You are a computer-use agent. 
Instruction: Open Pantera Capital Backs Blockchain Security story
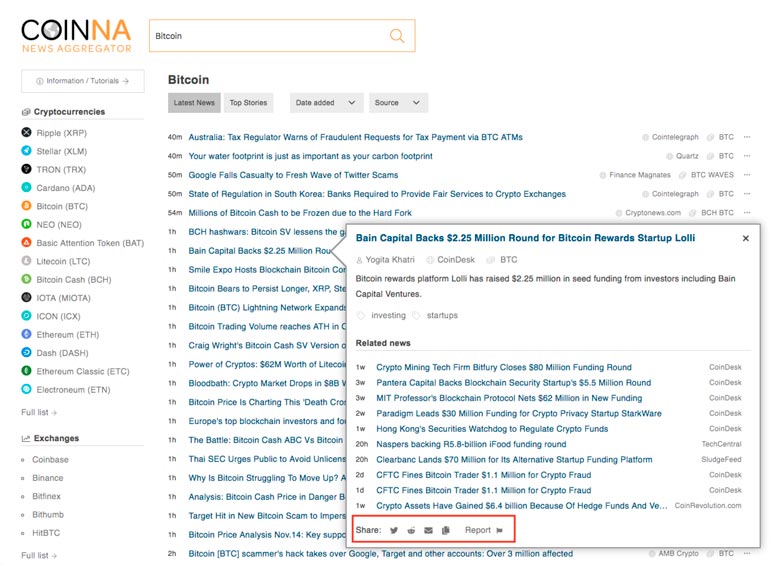pos(513,383)
